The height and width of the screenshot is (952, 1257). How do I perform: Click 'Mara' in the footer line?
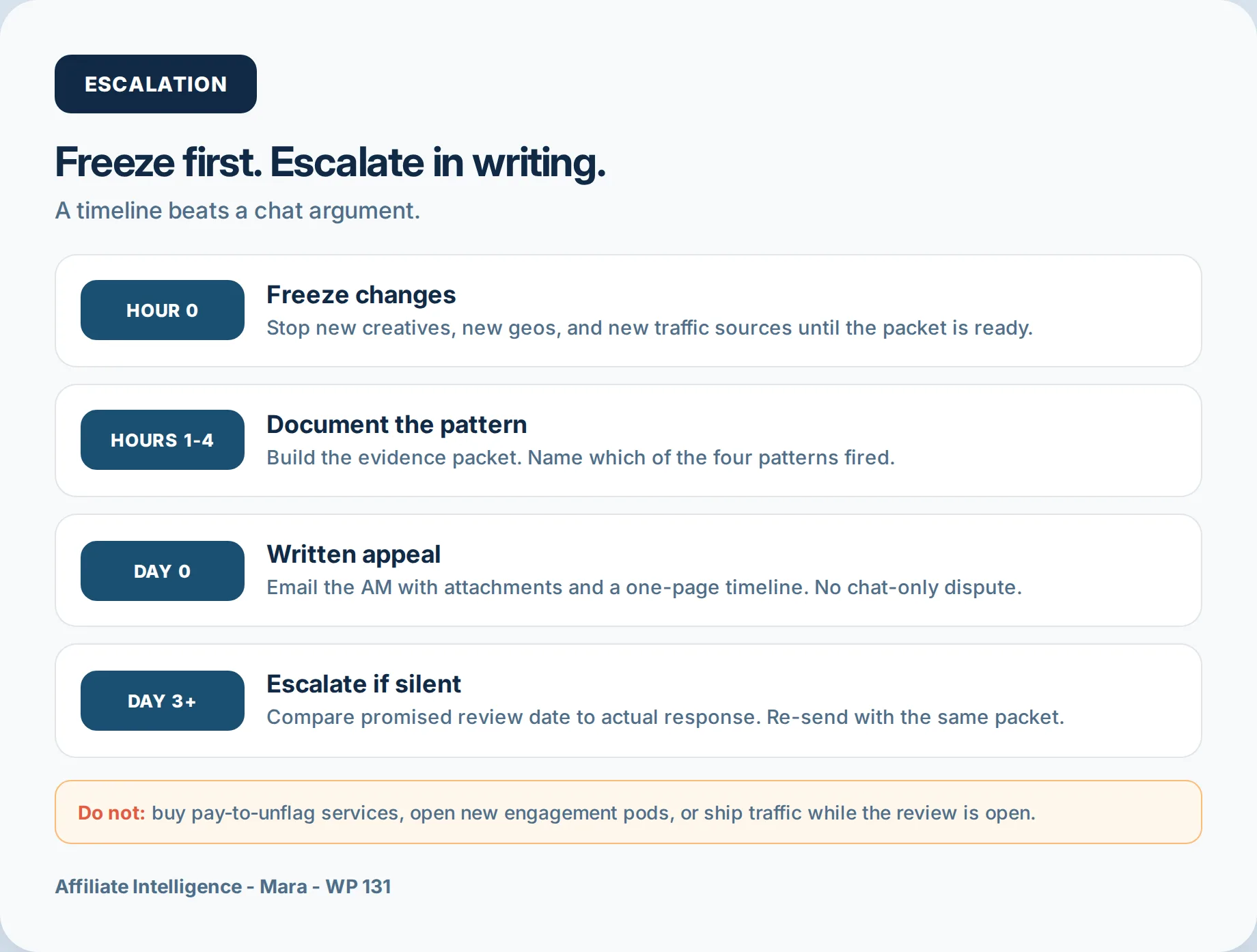(284, 886)
